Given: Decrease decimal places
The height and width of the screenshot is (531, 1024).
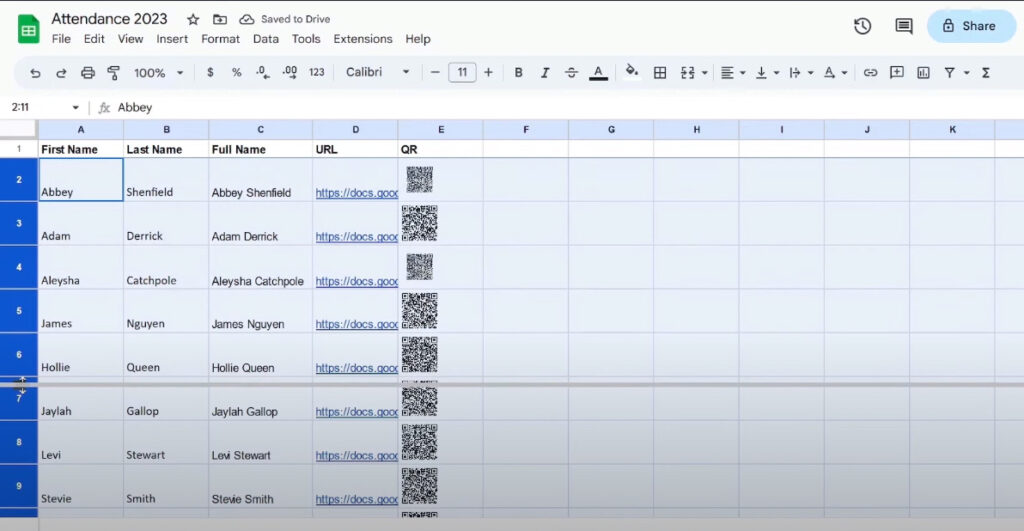Looking at the screenshot, I should click(263, 72).
